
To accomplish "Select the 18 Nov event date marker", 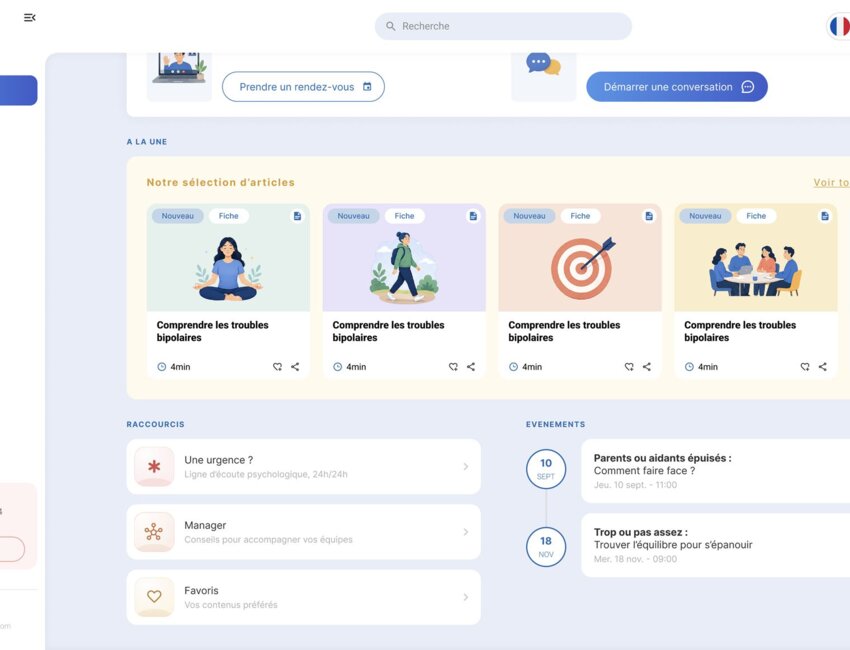I will tap(546, 547).
